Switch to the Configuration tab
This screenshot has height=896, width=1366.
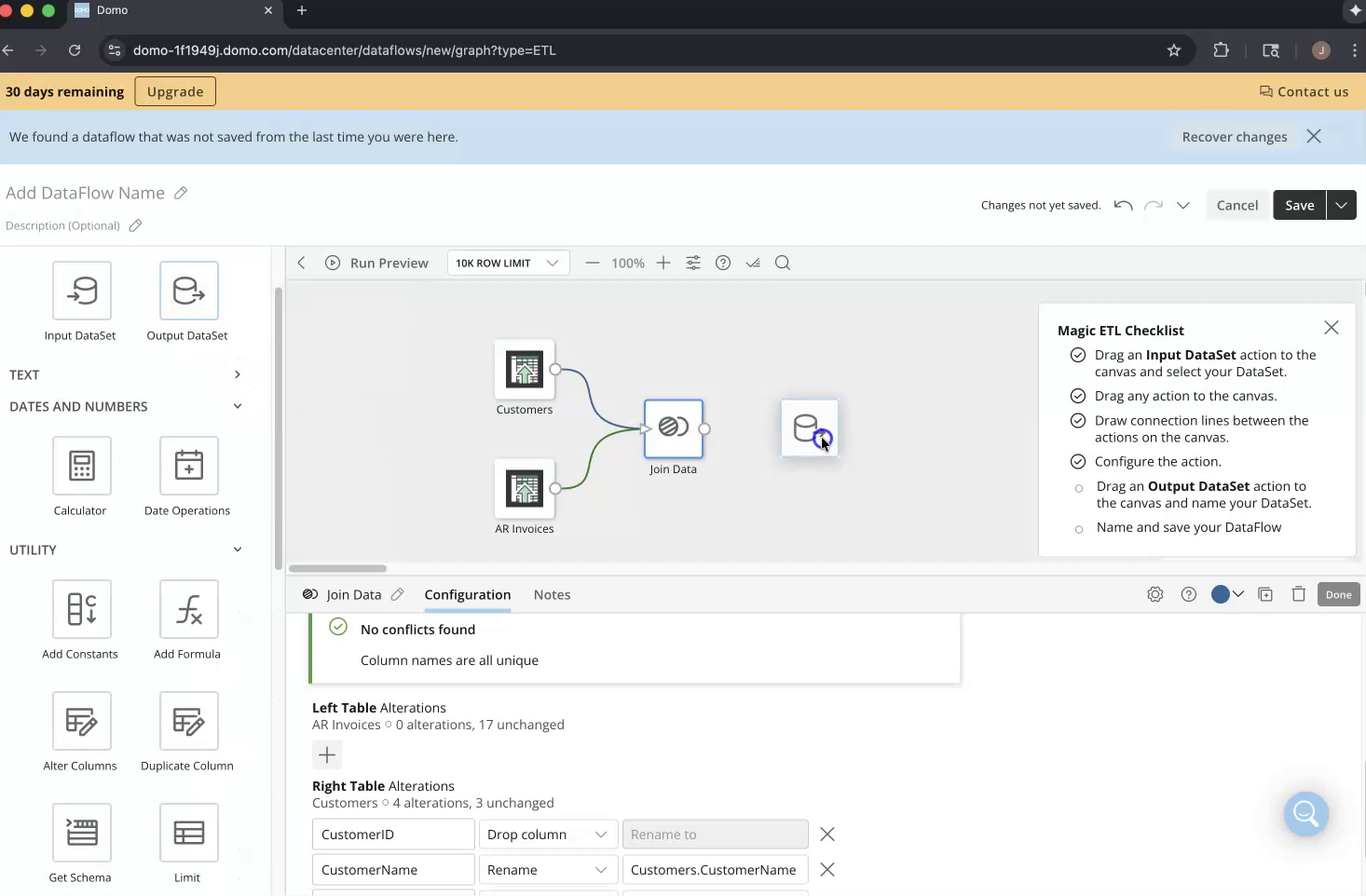(x=468, y=594)
